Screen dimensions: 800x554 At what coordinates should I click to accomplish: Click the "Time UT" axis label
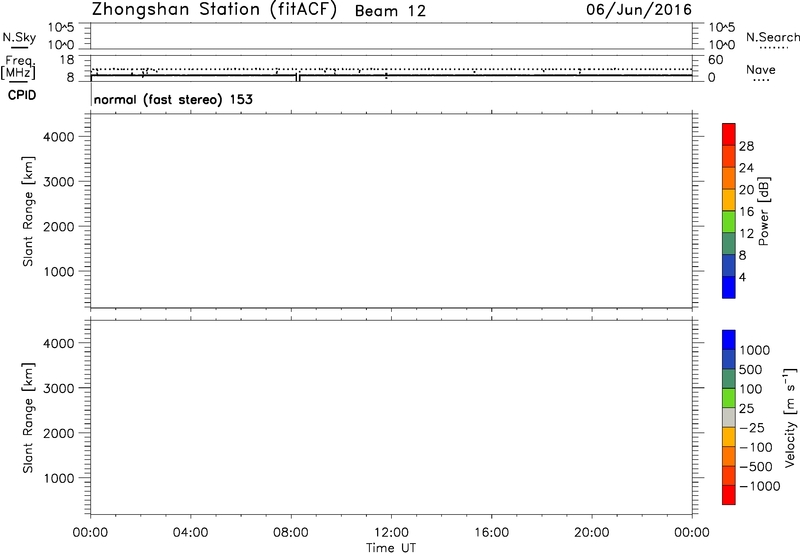pyautogui.click(x=391, y=548)
